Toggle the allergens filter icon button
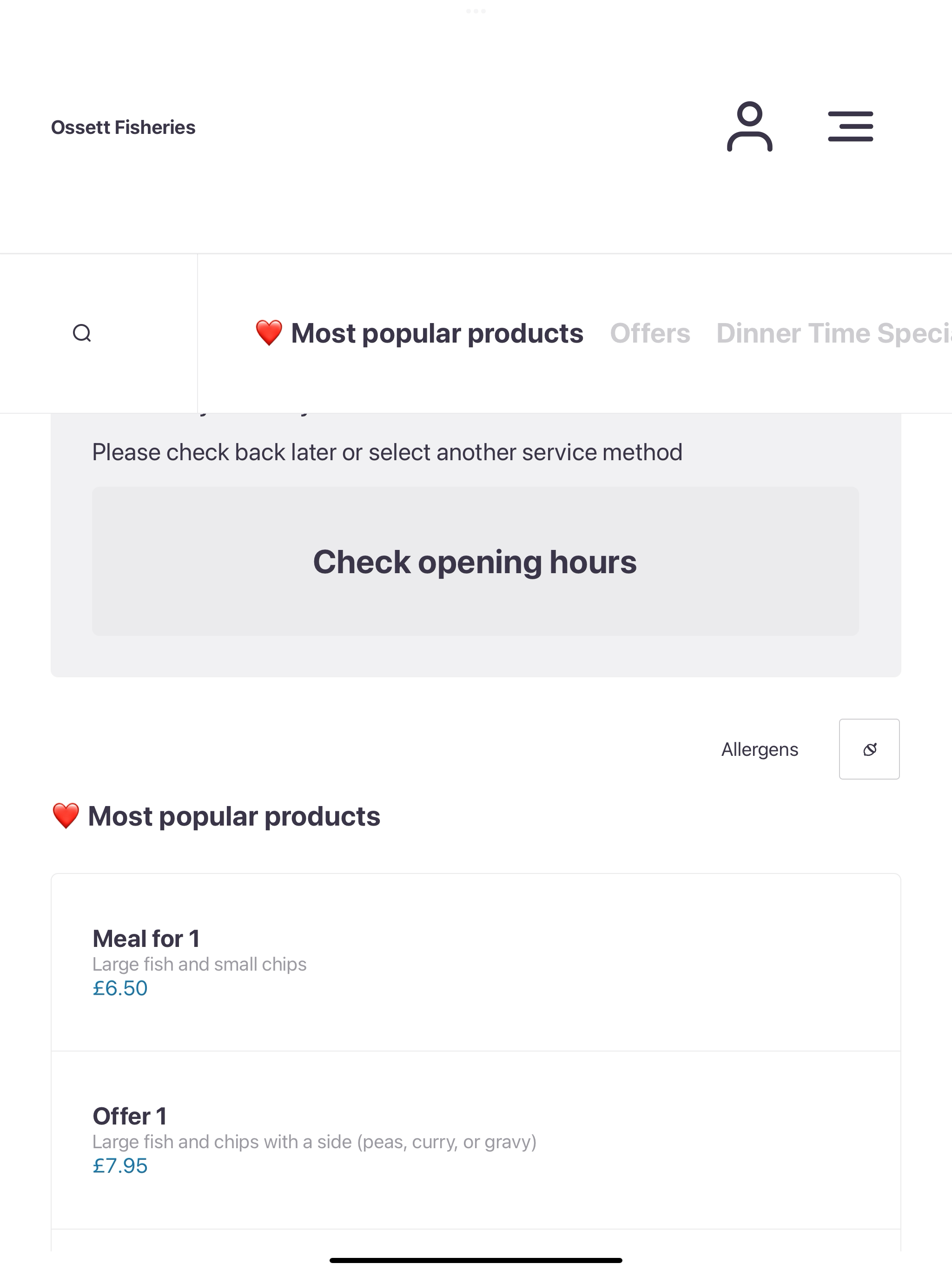Viewport: 952px width, 1270px height. click(869, 749)
